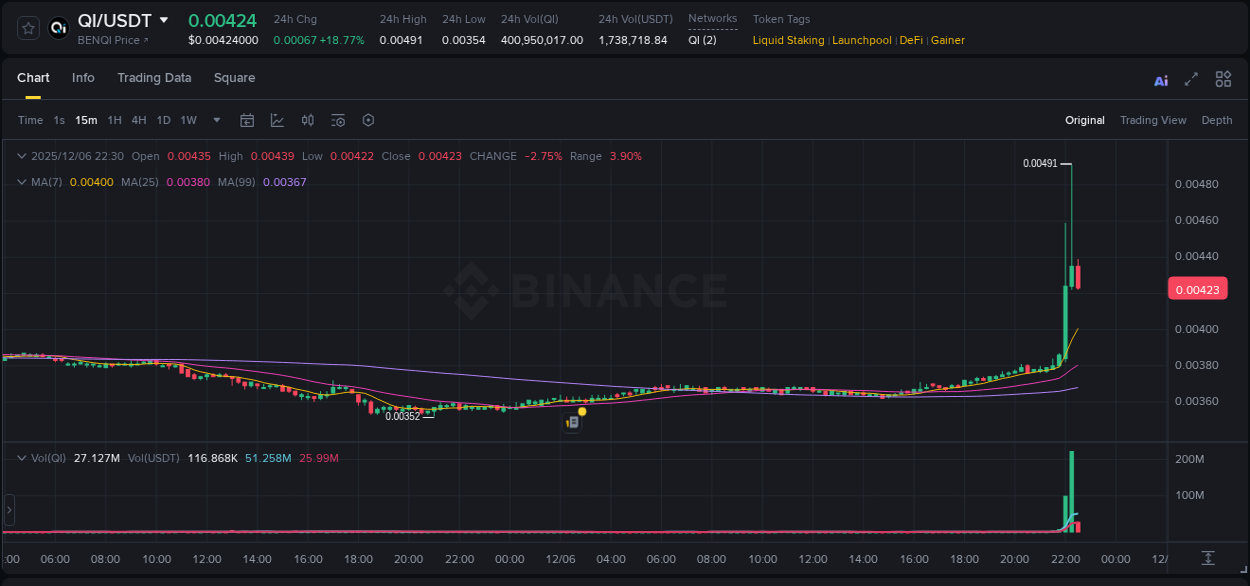Open the Launchpool token tag
The width and height of the screenshot is (1250, 586).
pyautogui.click(x=862, y=40)
